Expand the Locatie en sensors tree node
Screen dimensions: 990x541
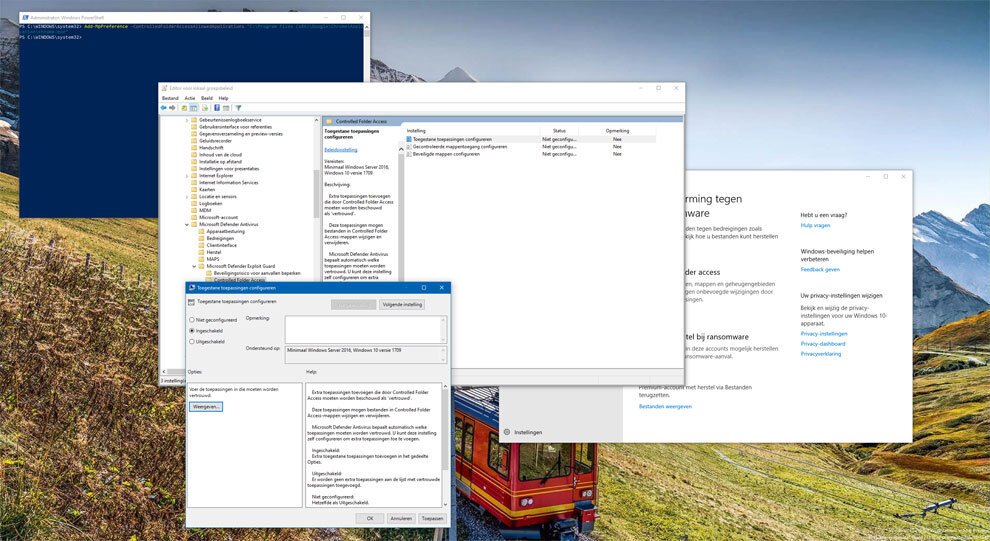click(187, 196)
